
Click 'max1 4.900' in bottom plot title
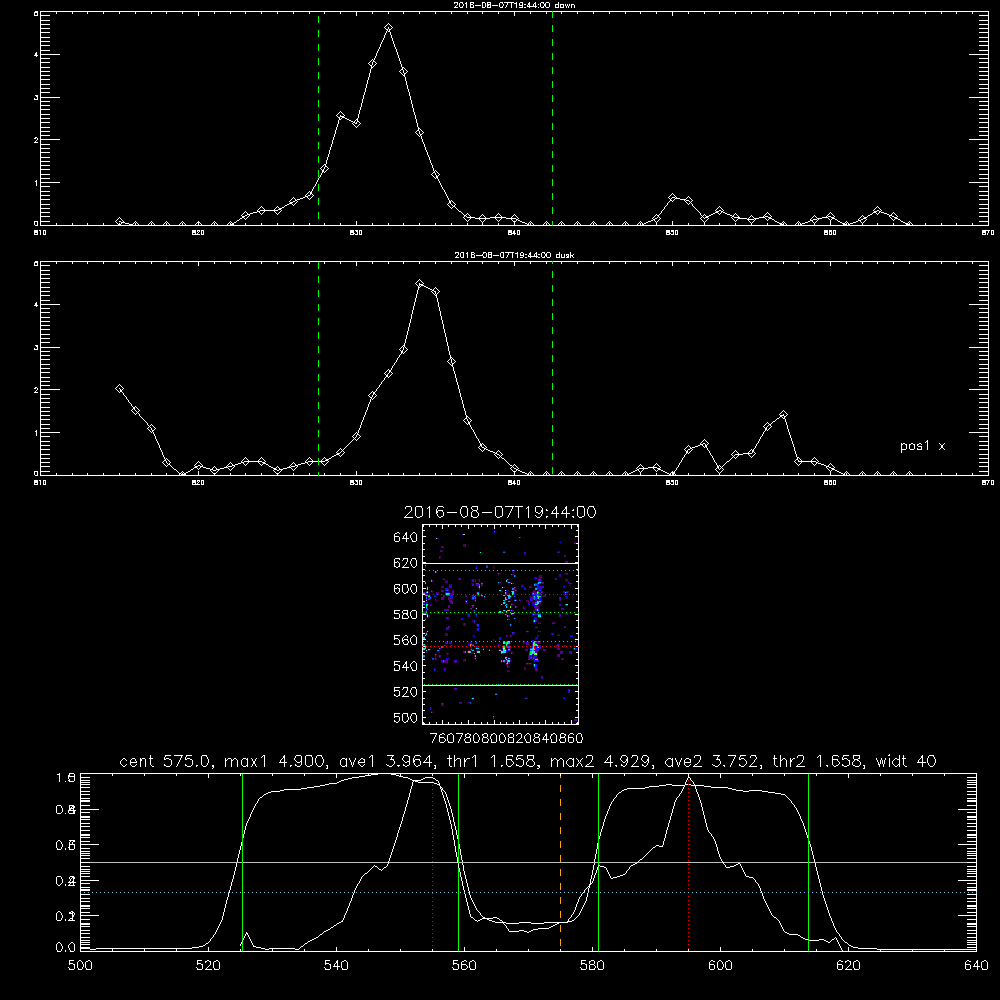coord(274,761)
